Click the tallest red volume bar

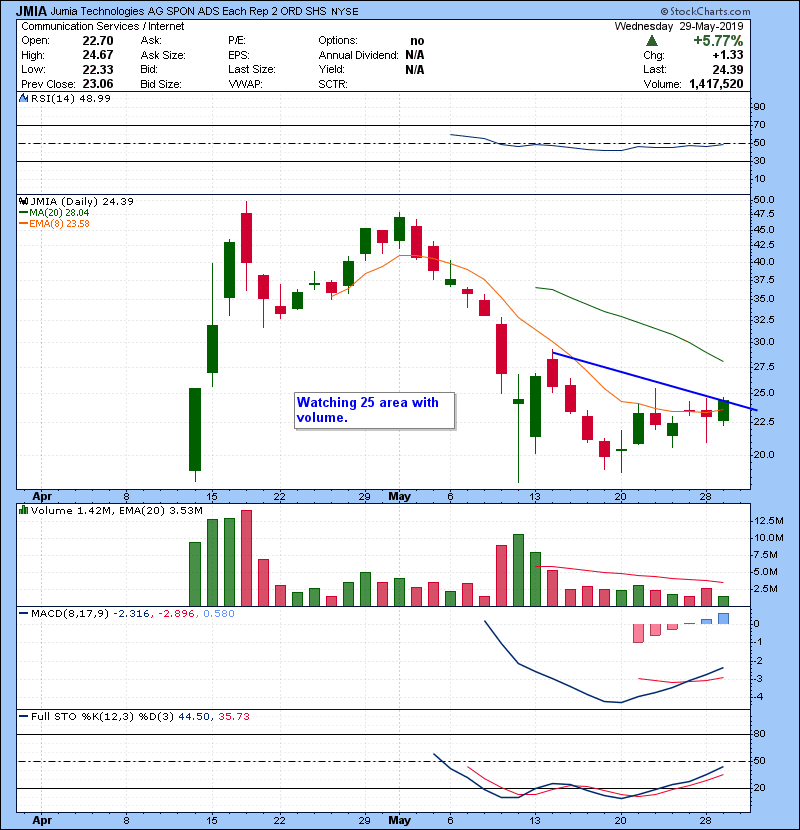[x=246, y=558]
